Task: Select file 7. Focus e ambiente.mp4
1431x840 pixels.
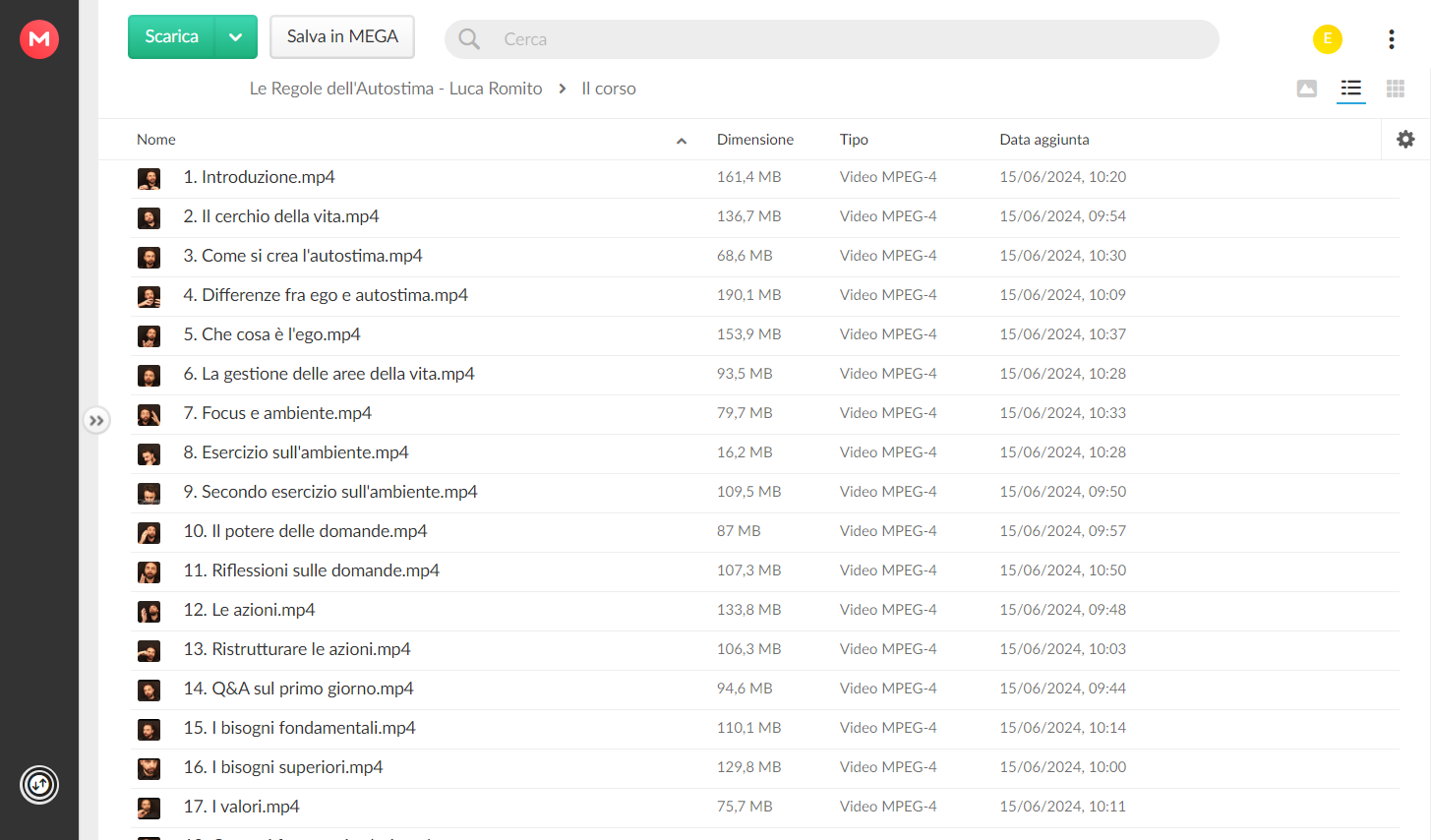Action: [x=765, y=413]
